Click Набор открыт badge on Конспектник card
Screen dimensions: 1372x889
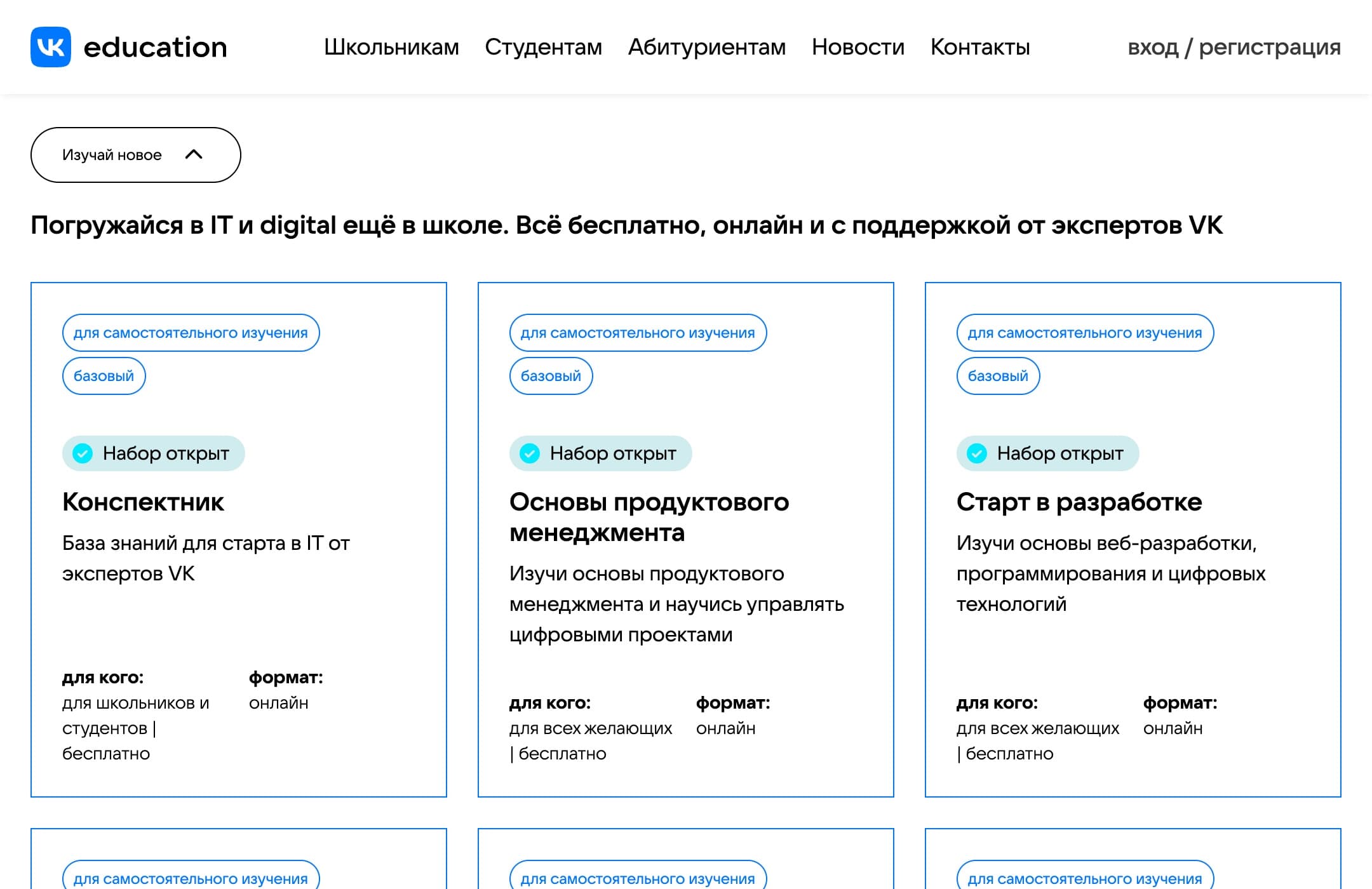[154, 453]
